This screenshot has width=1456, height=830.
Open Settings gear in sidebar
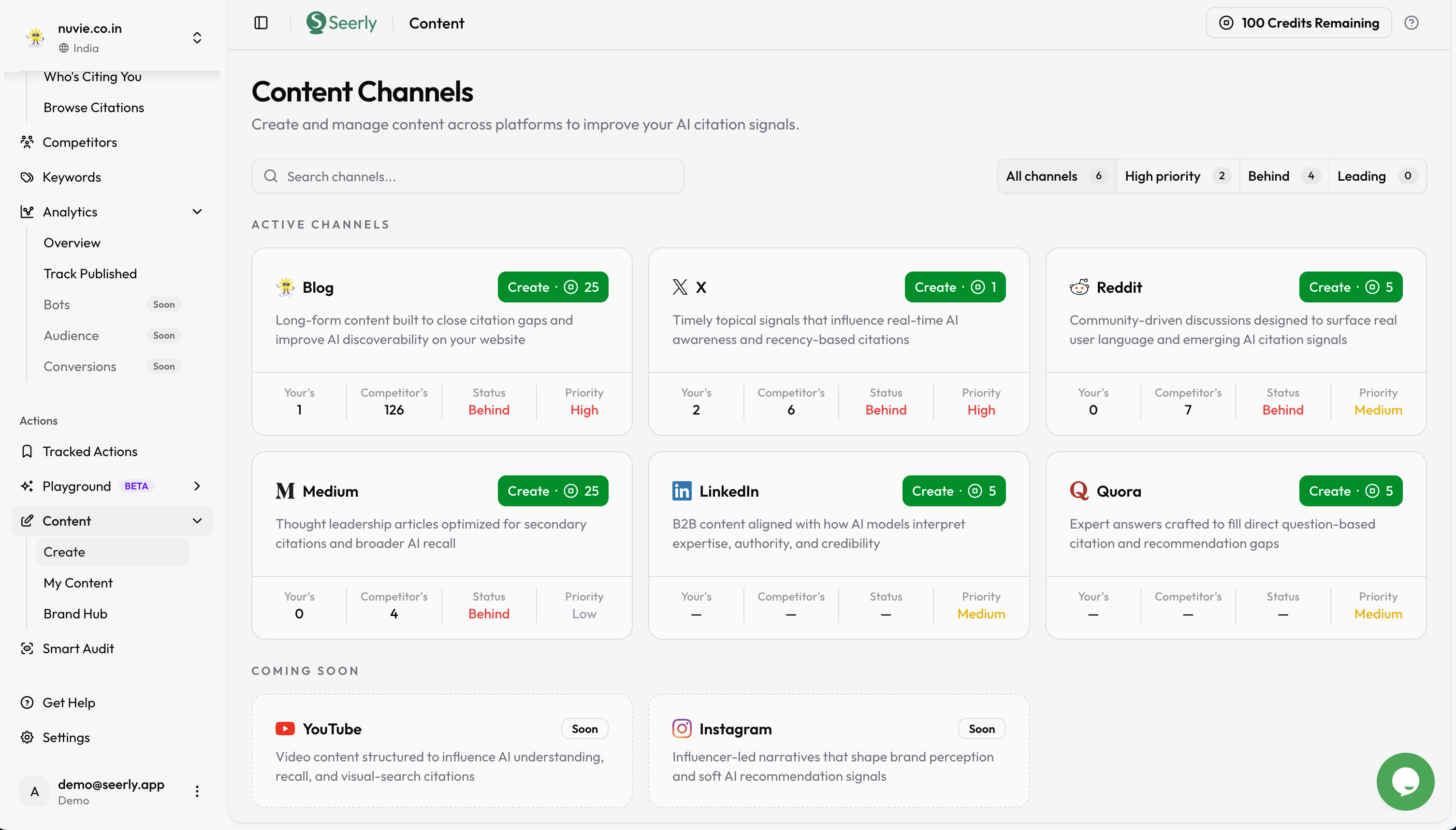pyautogui.click(x=66, y=737)
